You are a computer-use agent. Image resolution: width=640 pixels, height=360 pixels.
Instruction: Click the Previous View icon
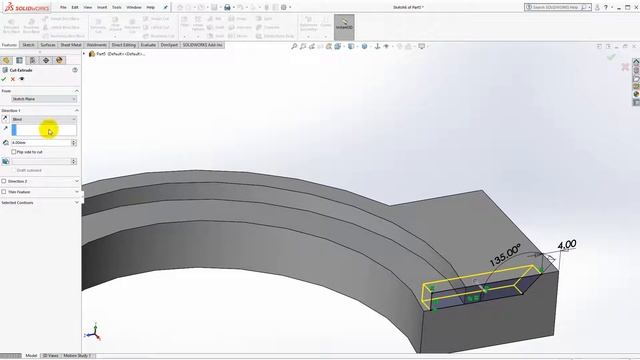click(312, 47)
